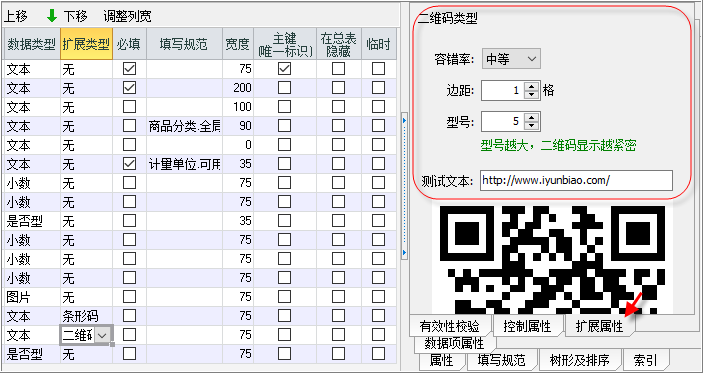Increase the 型号 value with up arrow
703x373 pixels.
click(532, 117)
